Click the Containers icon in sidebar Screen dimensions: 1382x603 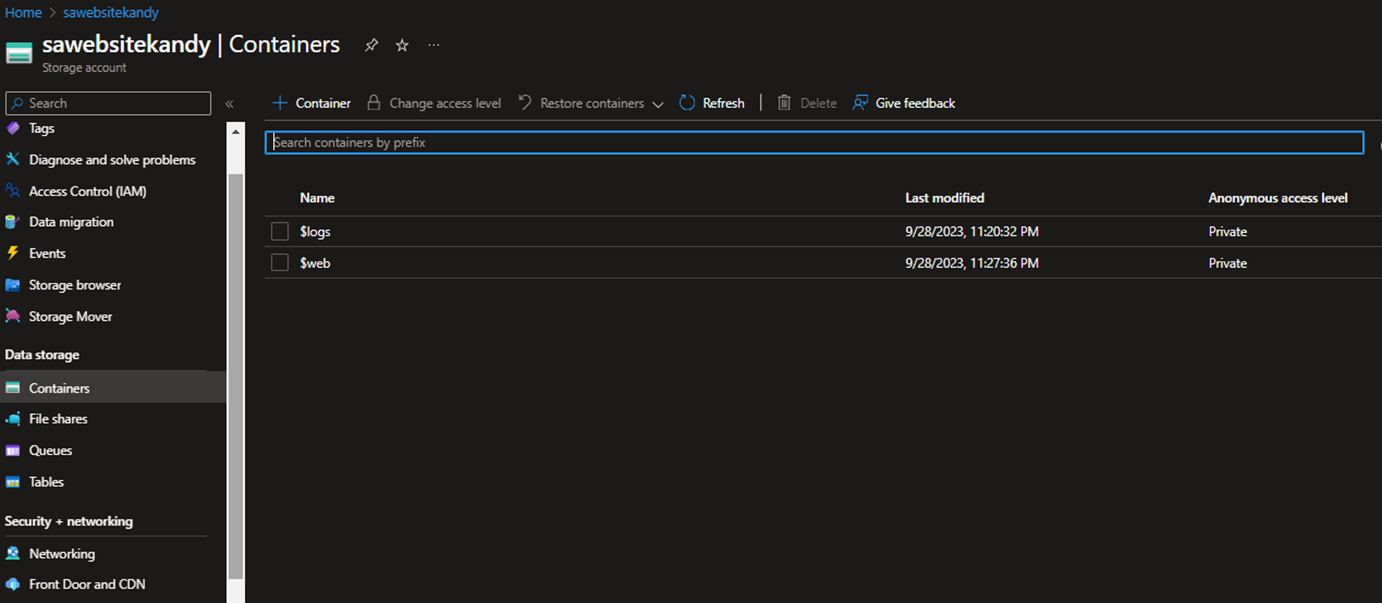tap(13, 388)
